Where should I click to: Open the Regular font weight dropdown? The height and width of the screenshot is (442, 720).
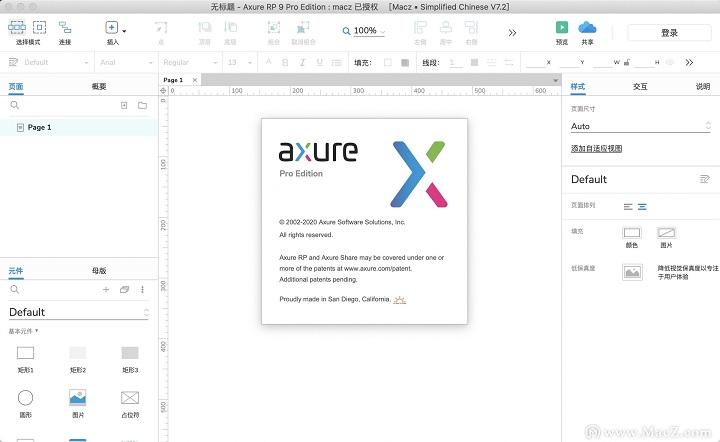(x=190, y=62)
